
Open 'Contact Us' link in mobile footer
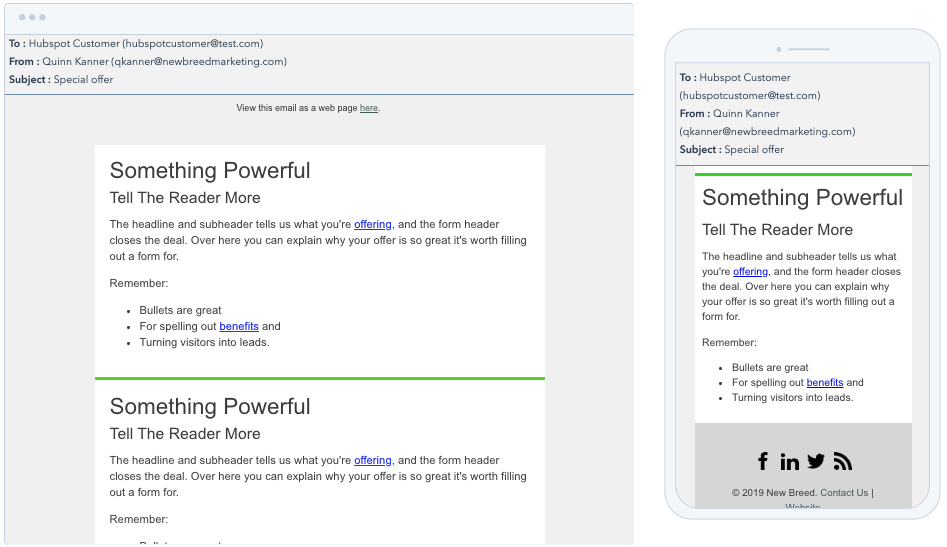(844, 492)
